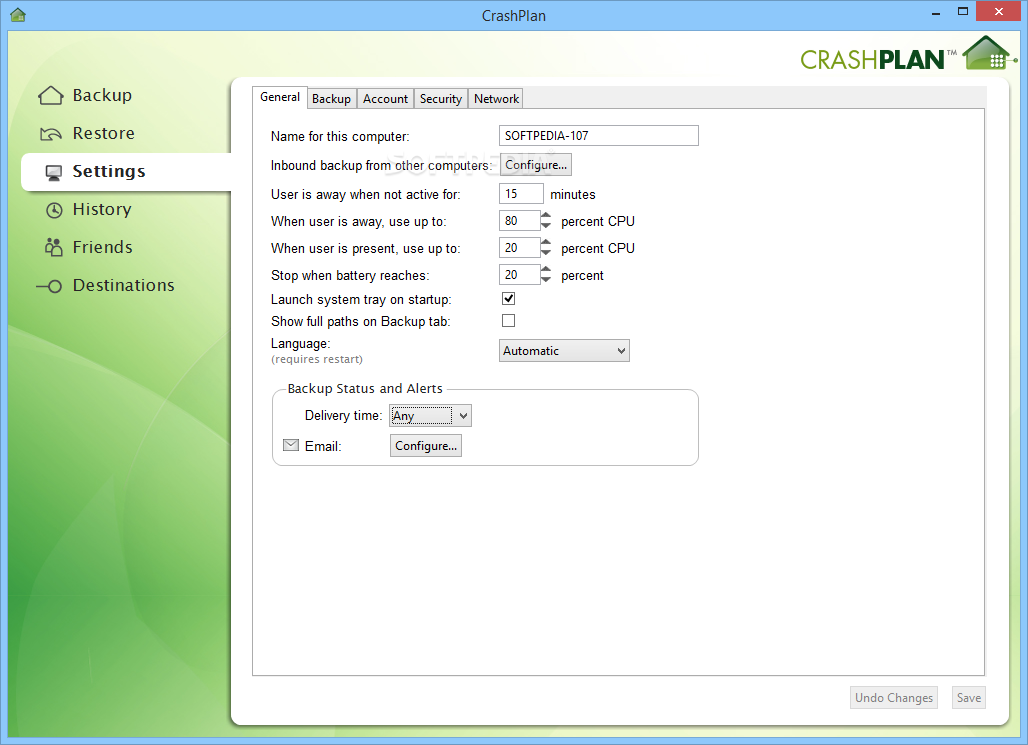This screenshot has width=1028, height=745.
Task: Open the Friends section in the sidebar
Action: (102, 247)
